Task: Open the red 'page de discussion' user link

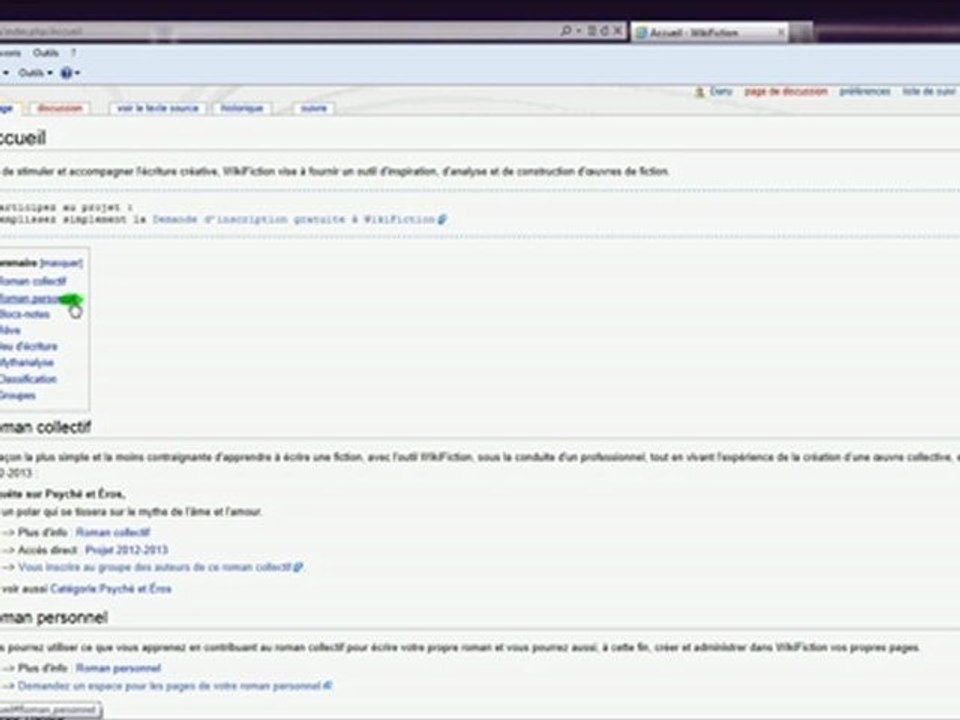Action: (786, 91)
